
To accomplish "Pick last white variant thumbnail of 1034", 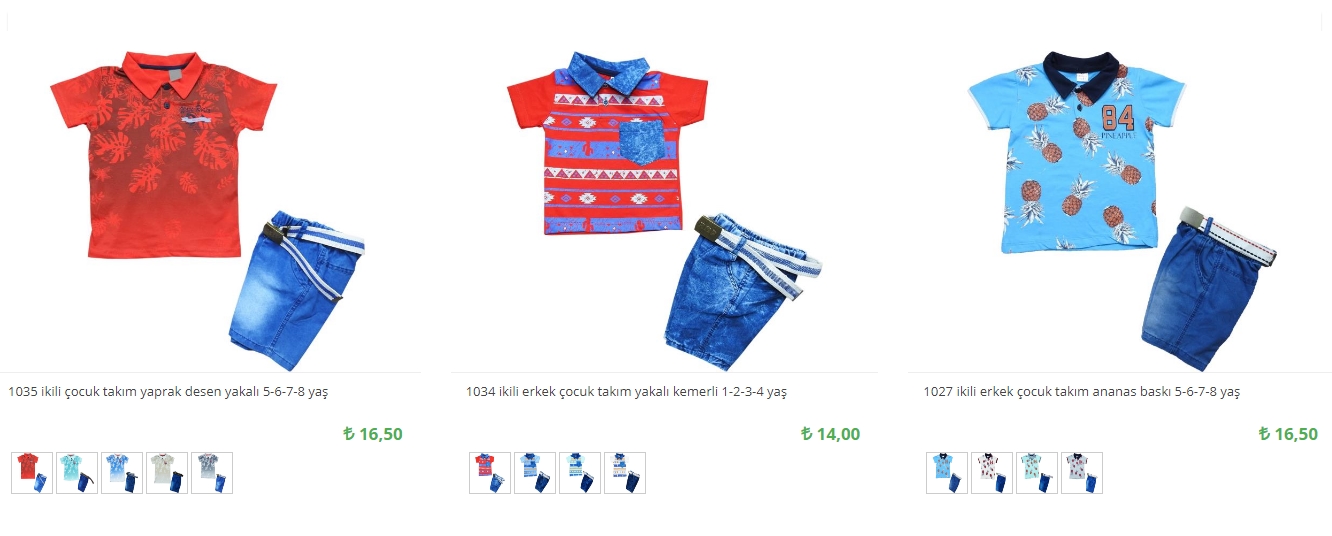I will (x=625, y=473).
